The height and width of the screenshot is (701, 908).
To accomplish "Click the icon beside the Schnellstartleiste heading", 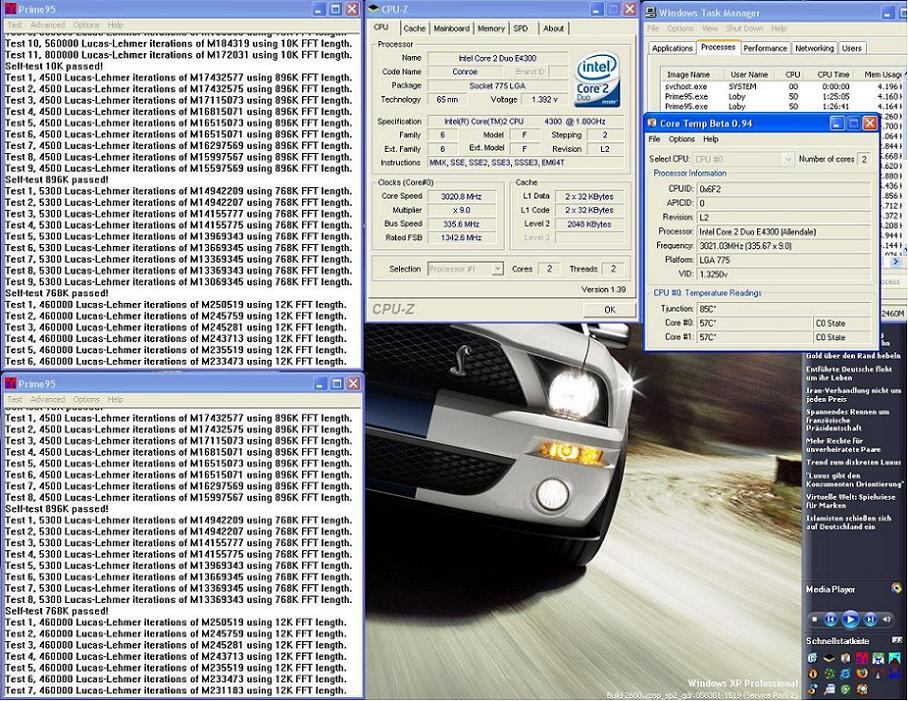I will click(897, 640).
